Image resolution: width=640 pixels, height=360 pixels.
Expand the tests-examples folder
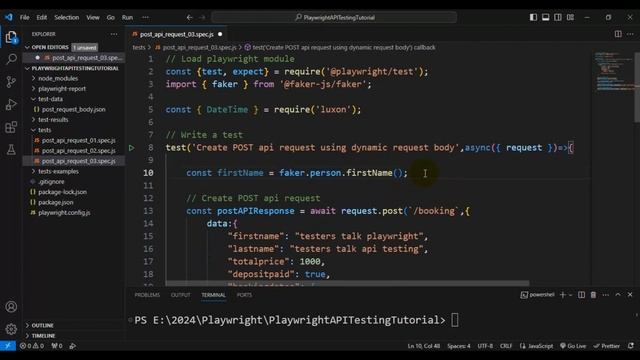(x=58, y=171)
